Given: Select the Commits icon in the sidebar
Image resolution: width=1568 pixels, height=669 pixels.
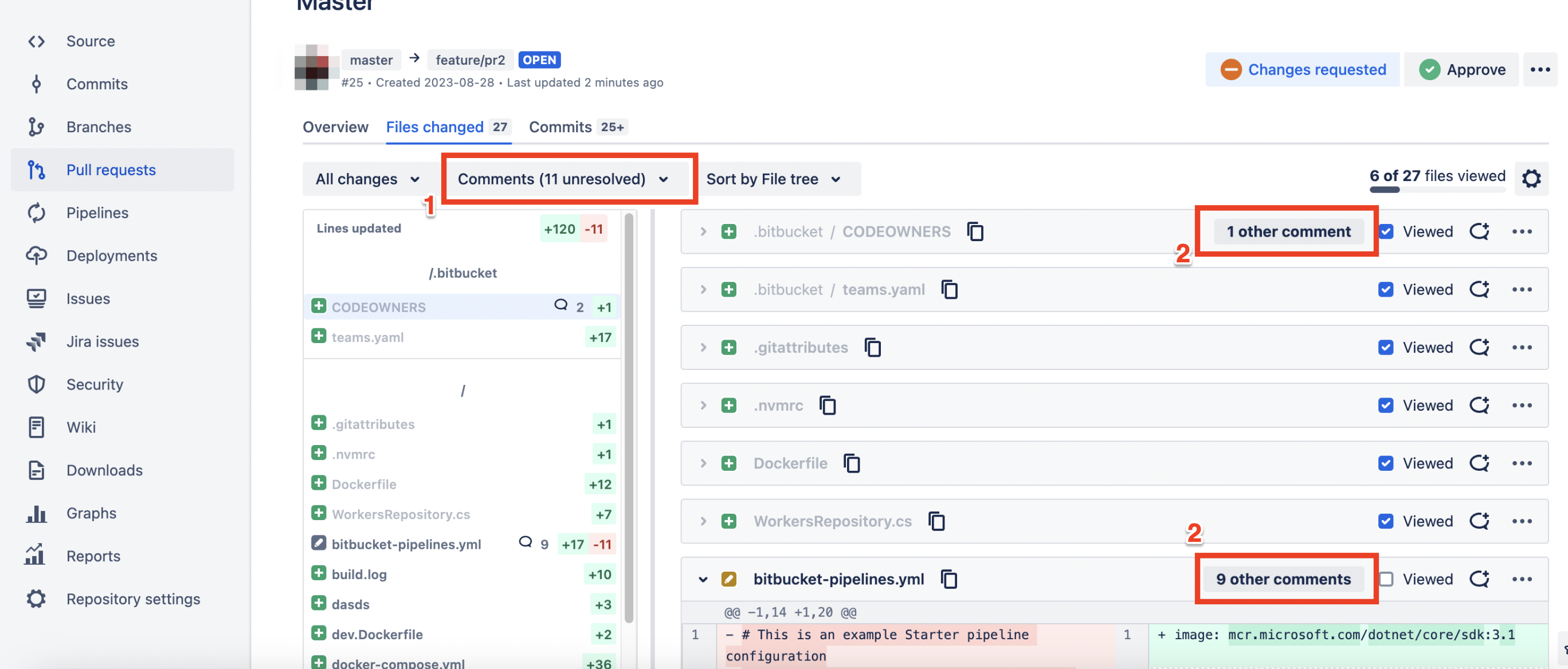Looking at the screenshot, I should coord(37,84).
